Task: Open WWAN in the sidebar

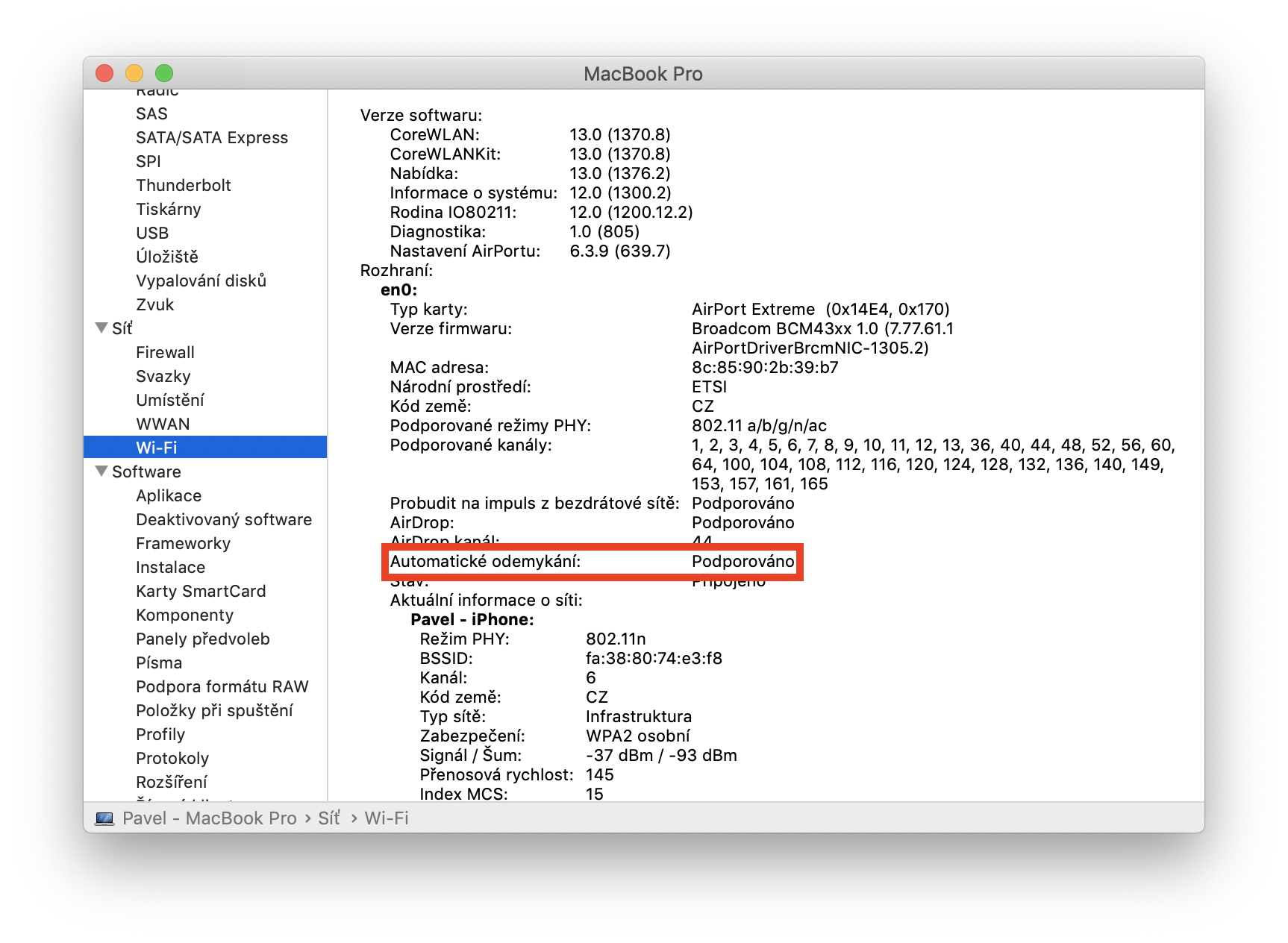Action: (x=163, y=424)
